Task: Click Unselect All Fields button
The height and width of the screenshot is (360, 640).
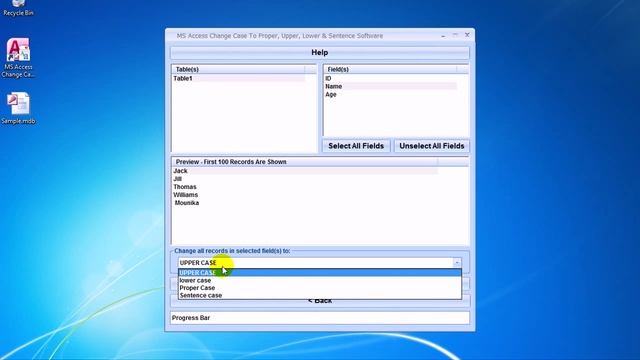Action: (x=431, y=146)
